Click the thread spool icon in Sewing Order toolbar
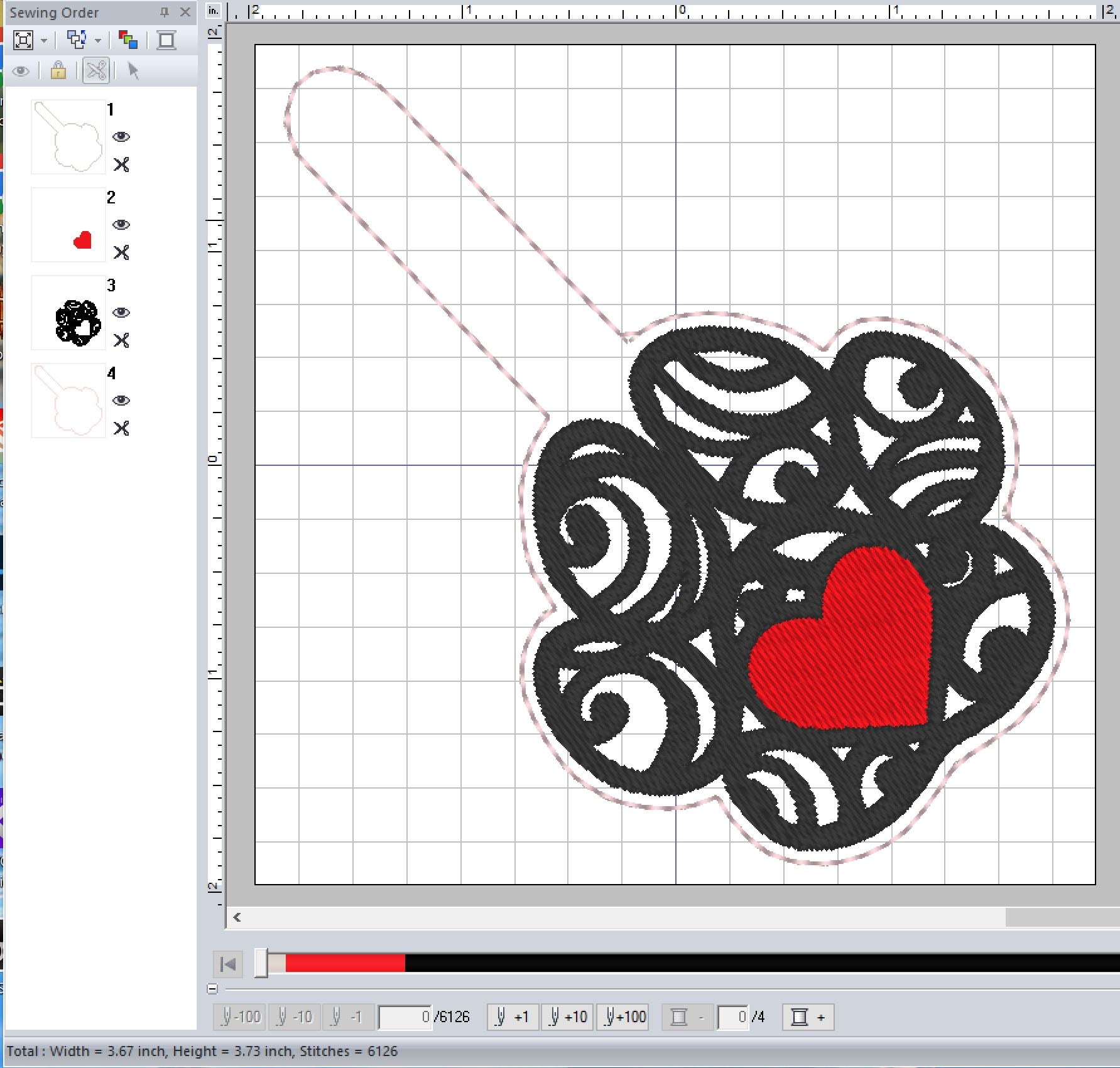This screenshot has height=1068, width=1120. tap(166, 40)
